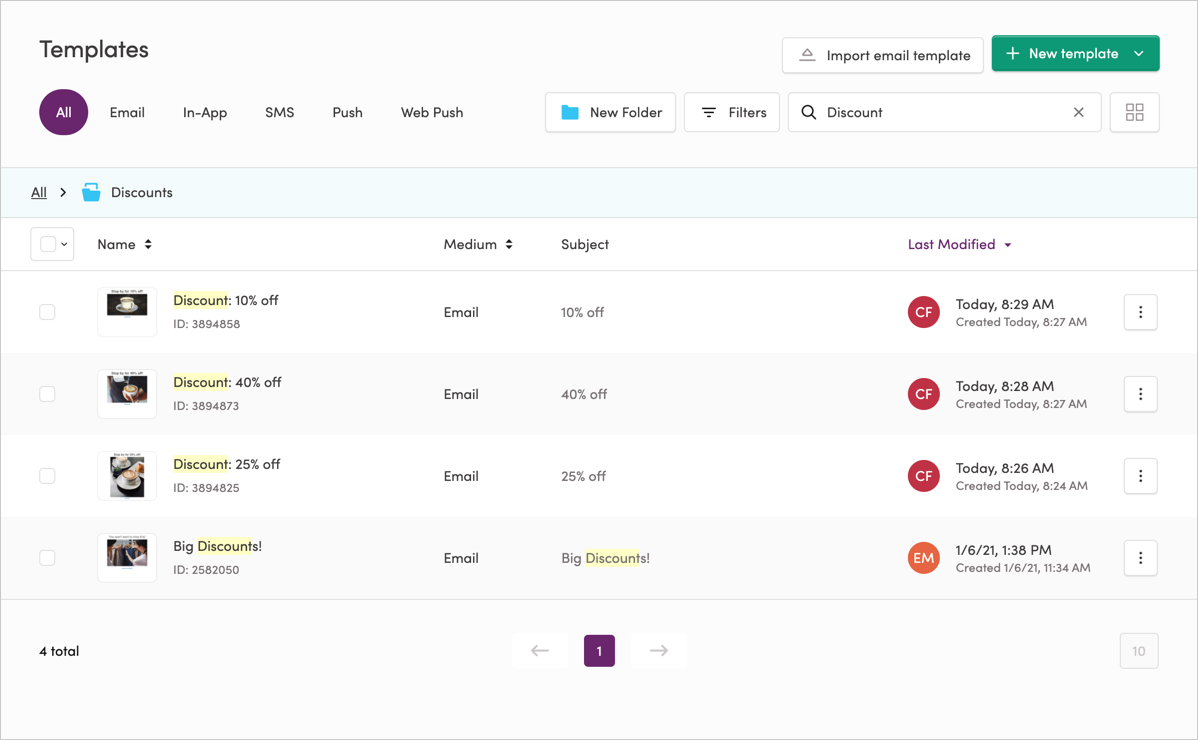Open options menu for Big Discounts!

coord(1141,558)
